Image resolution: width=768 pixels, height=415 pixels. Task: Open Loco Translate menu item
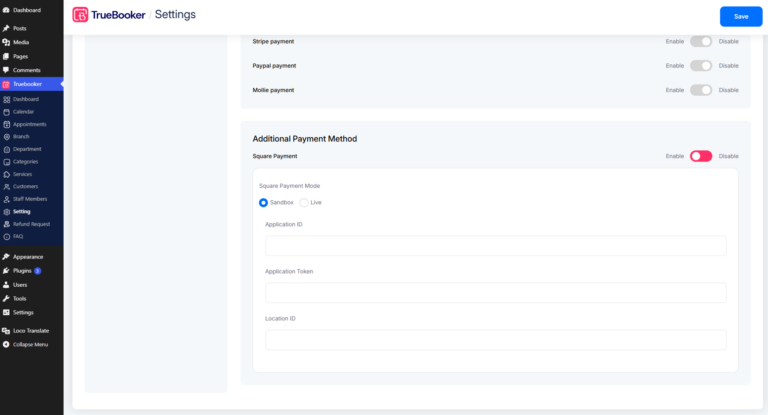pyautogui.click(x=31, y=331)
